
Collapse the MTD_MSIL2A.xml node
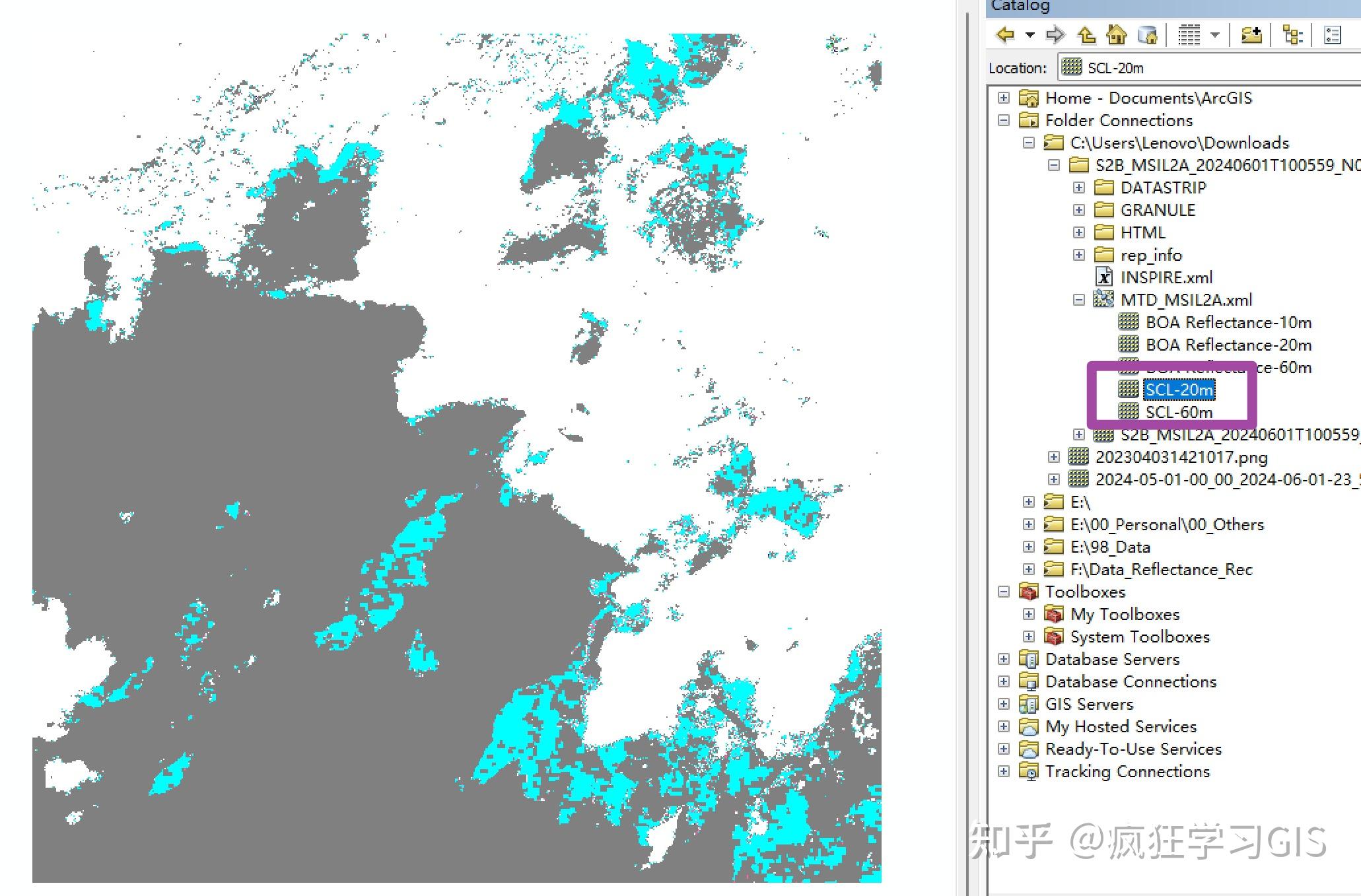tap(1079, 300)
